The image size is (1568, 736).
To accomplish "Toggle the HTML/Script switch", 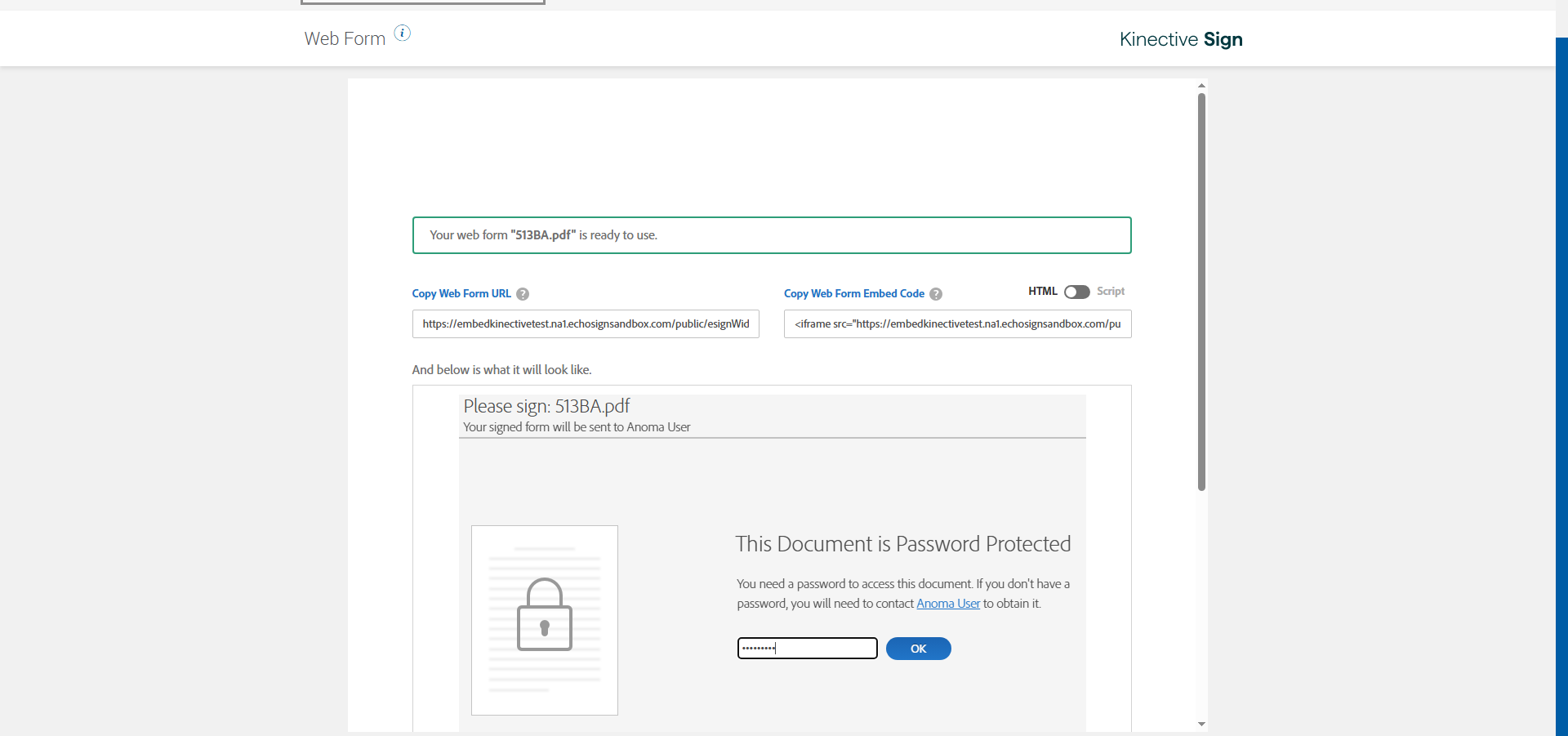I will [x=1076, y=292].
